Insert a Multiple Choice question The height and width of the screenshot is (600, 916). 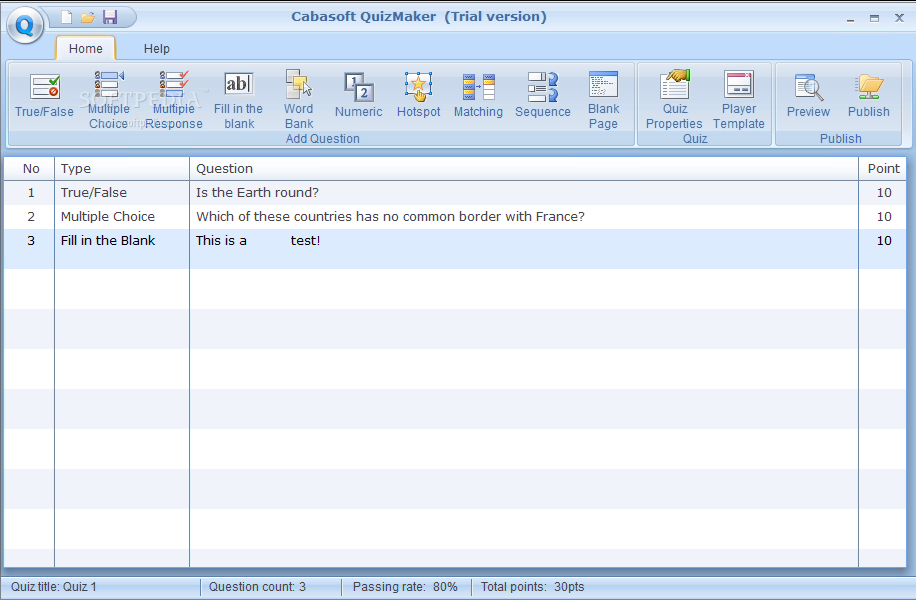tap(108, 98)
